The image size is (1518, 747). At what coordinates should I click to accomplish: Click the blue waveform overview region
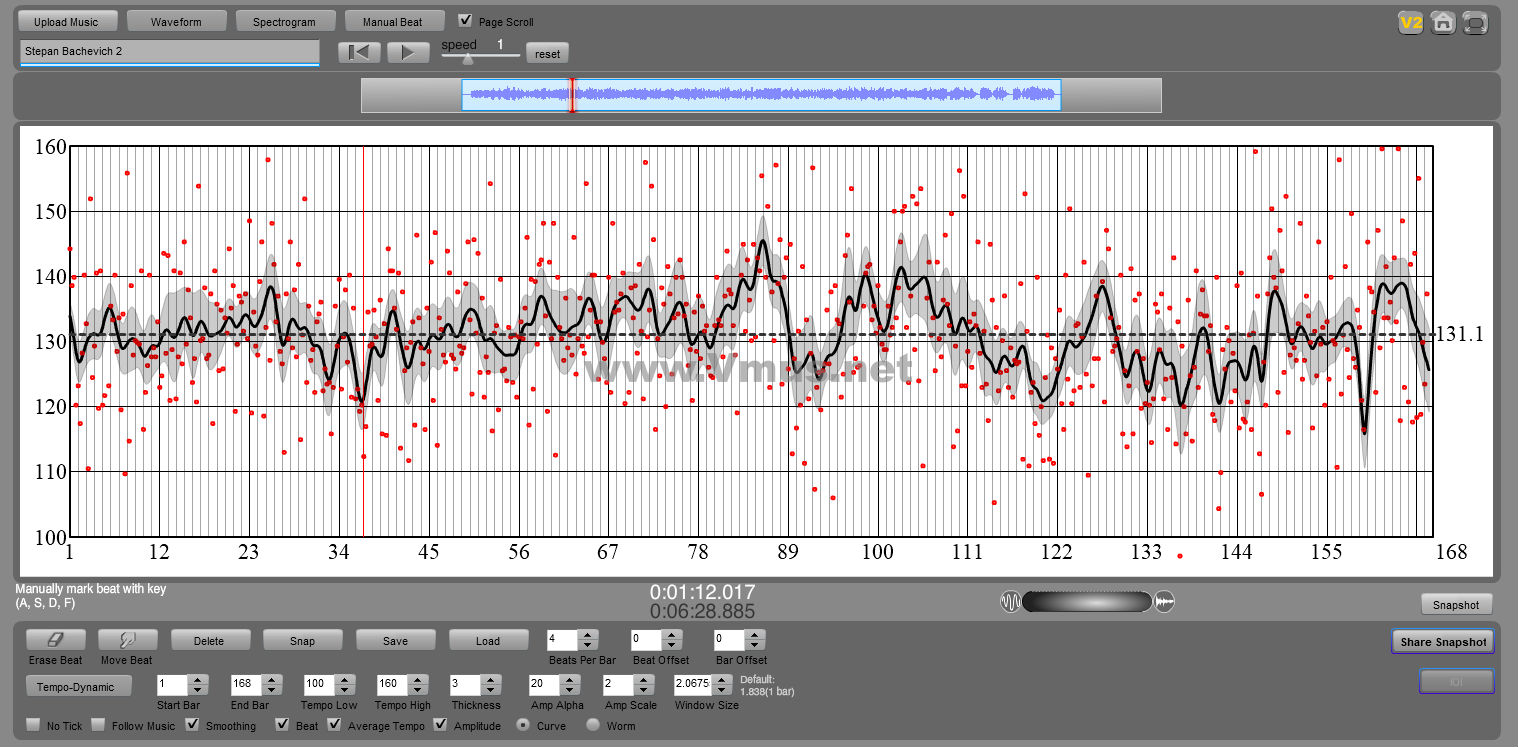760,95
